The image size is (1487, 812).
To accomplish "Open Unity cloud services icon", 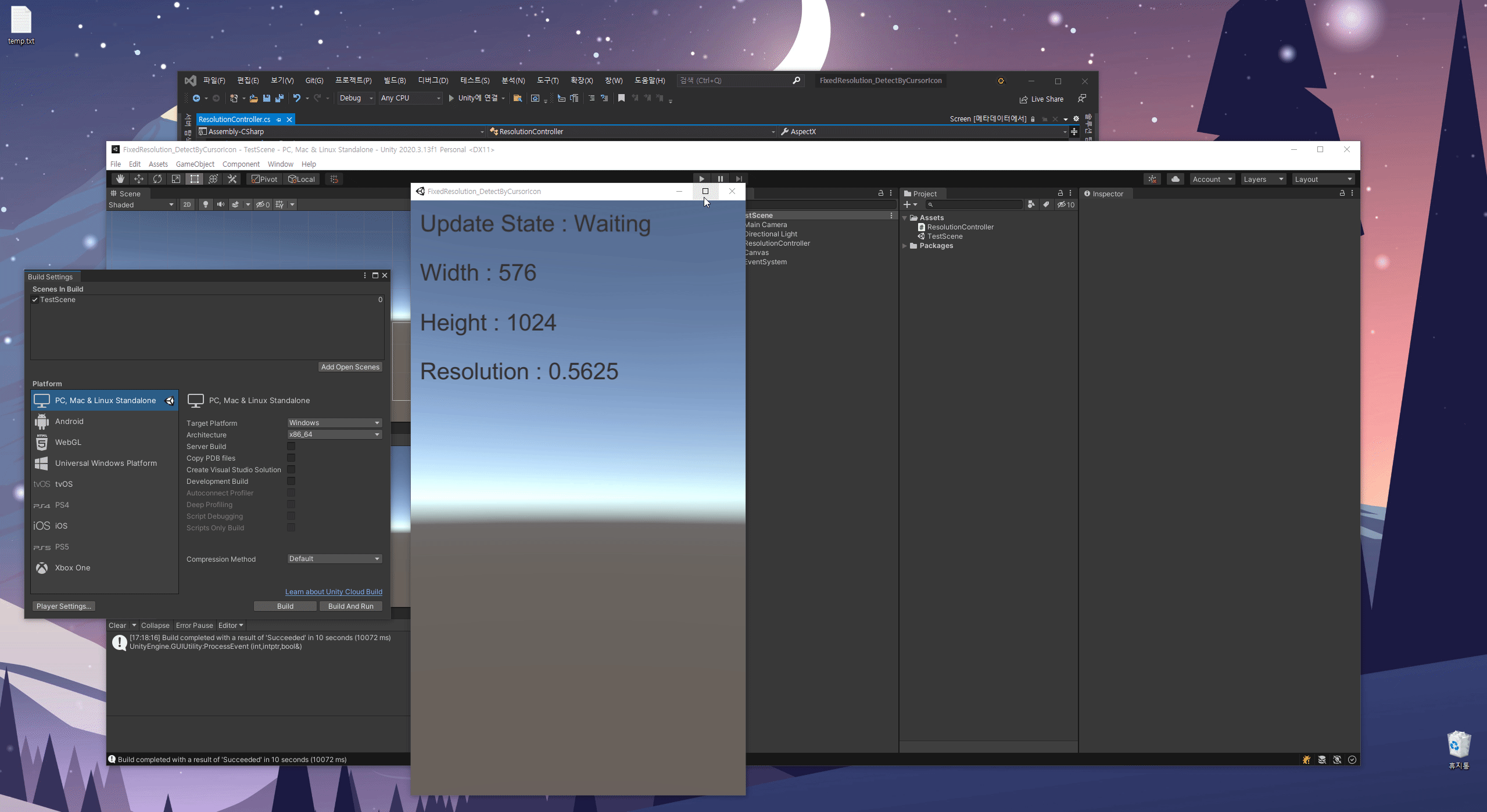I will [1175, 179].
